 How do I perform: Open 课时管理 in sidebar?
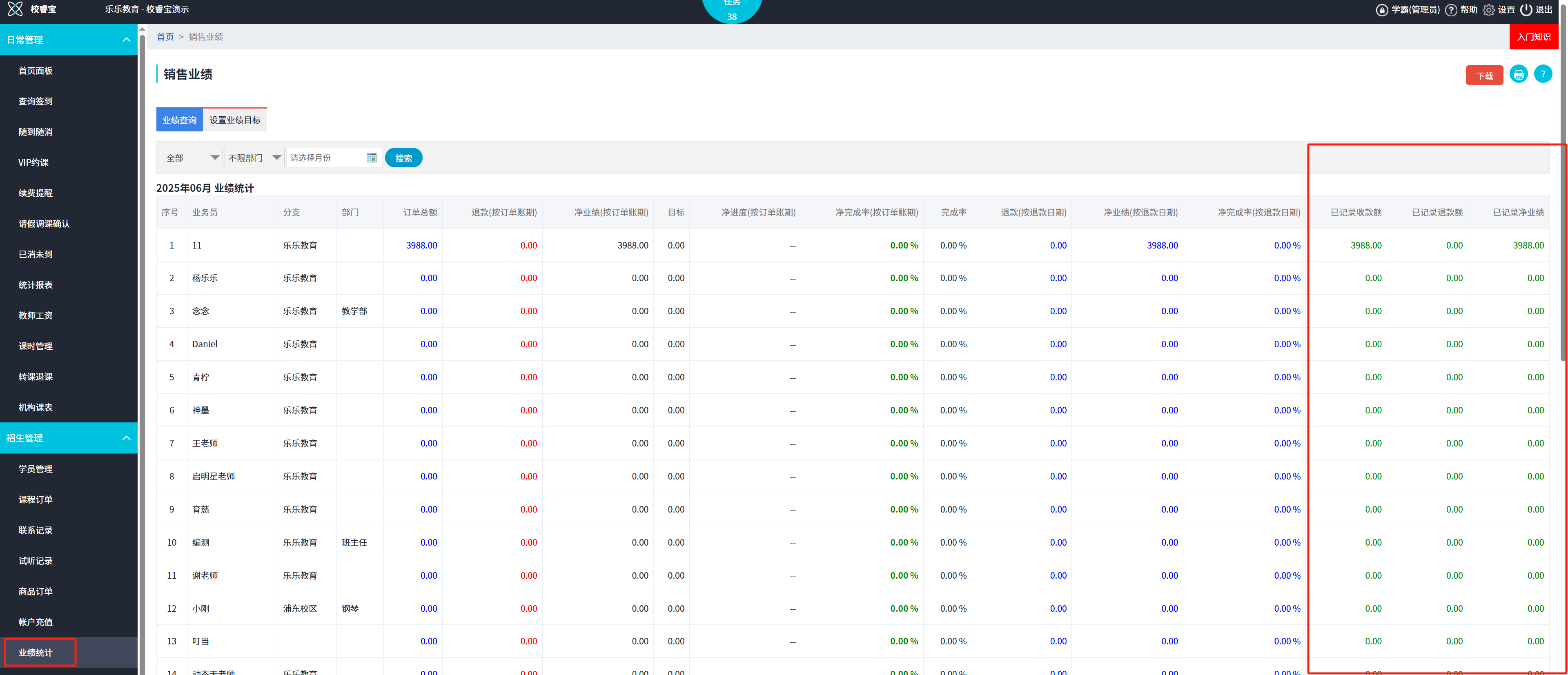point(35,346)
